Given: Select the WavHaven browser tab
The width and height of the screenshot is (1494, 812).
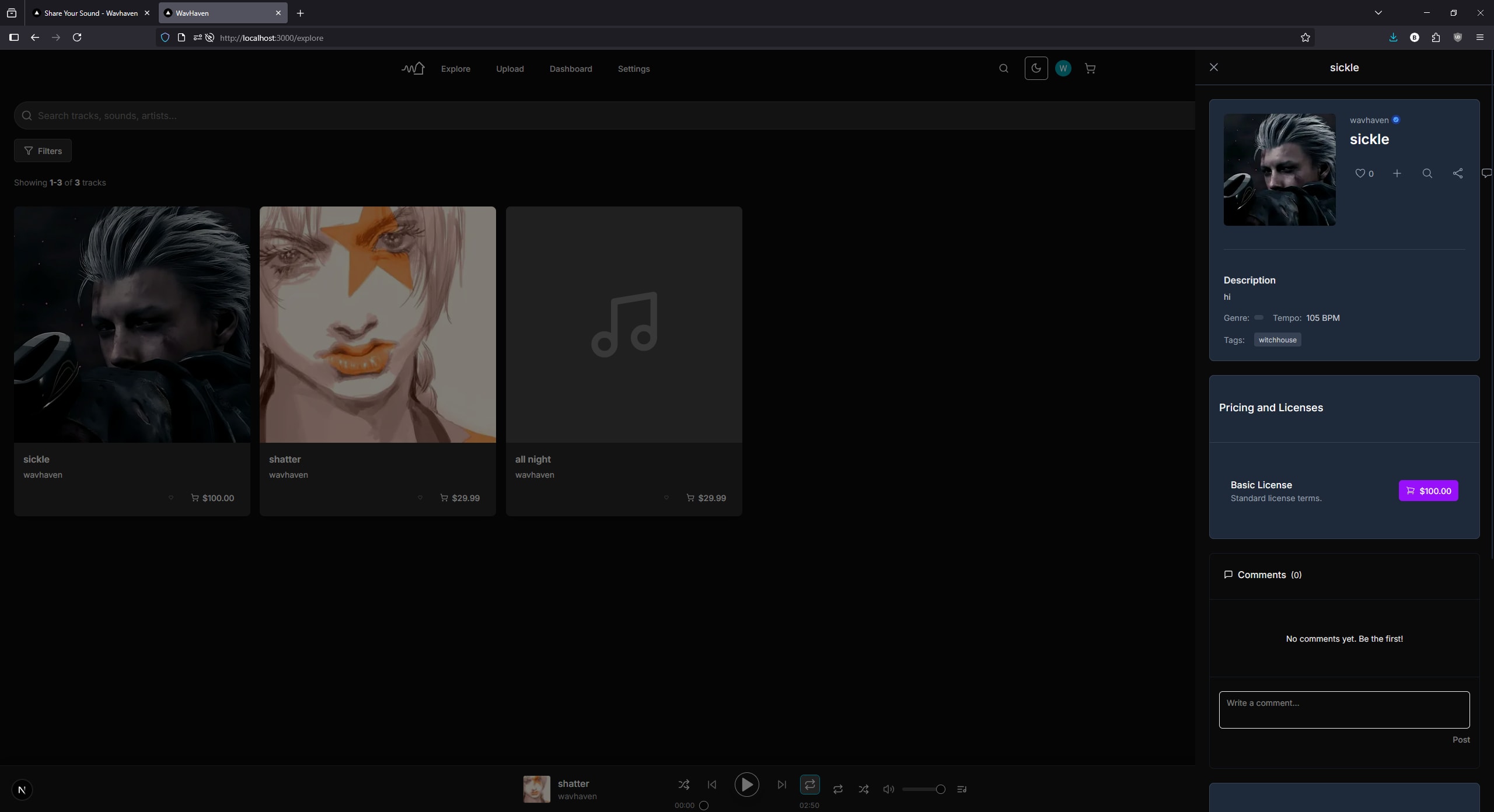Looking at the screenshot, I should (223, 13).
